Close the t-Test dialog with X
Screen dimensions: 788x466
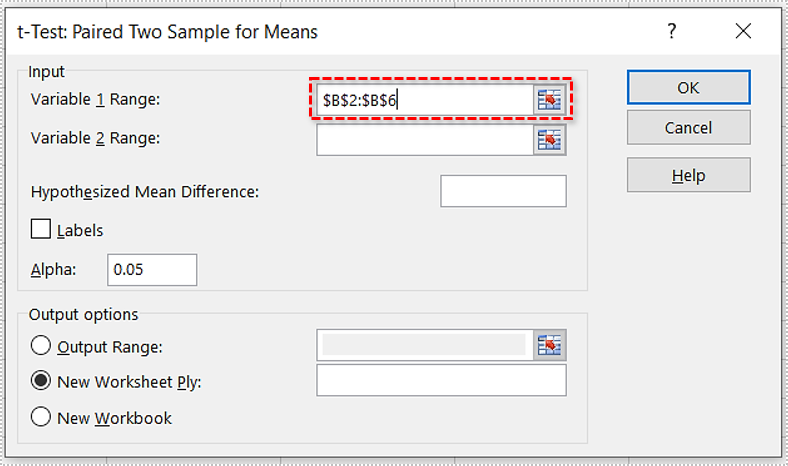click(x=743, y=31)
